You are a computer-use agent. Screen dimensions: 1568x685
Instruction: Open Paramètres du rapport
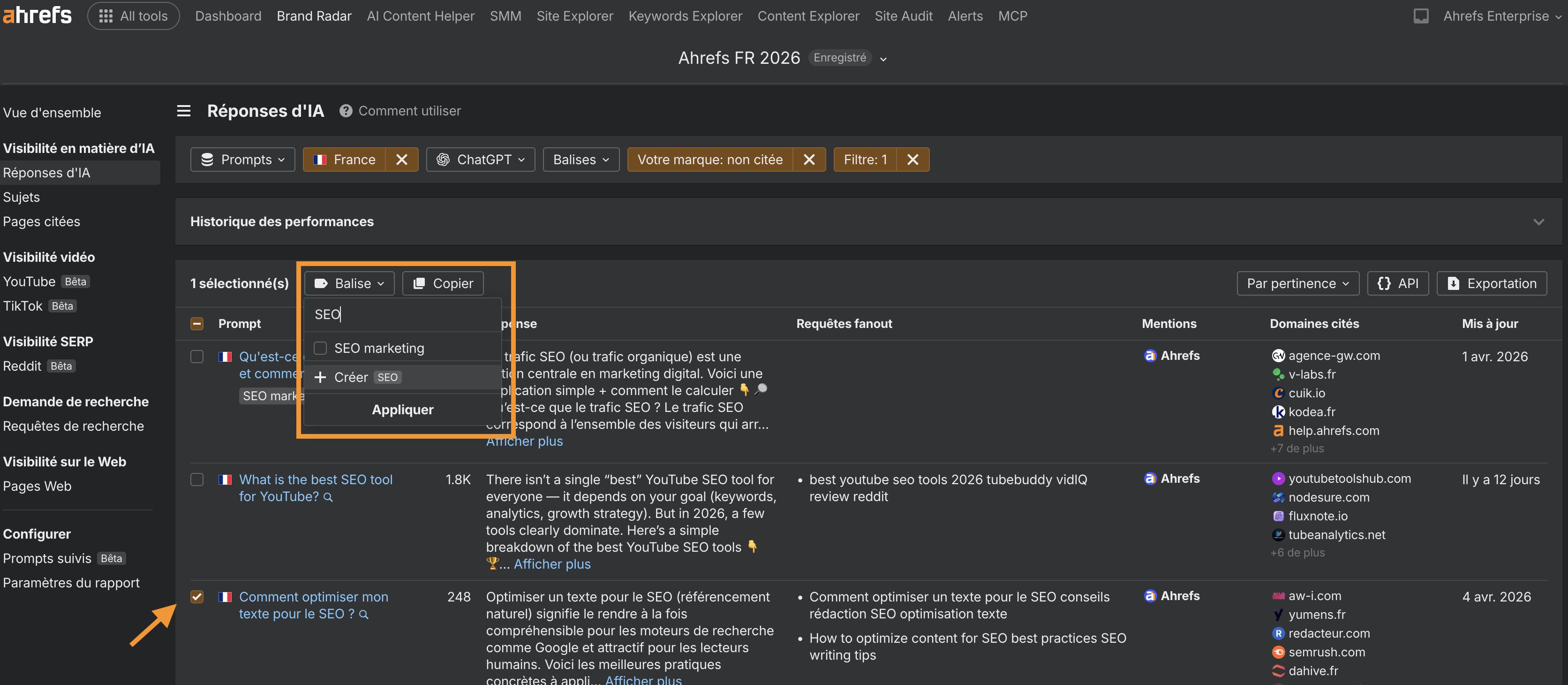point(71,583)
